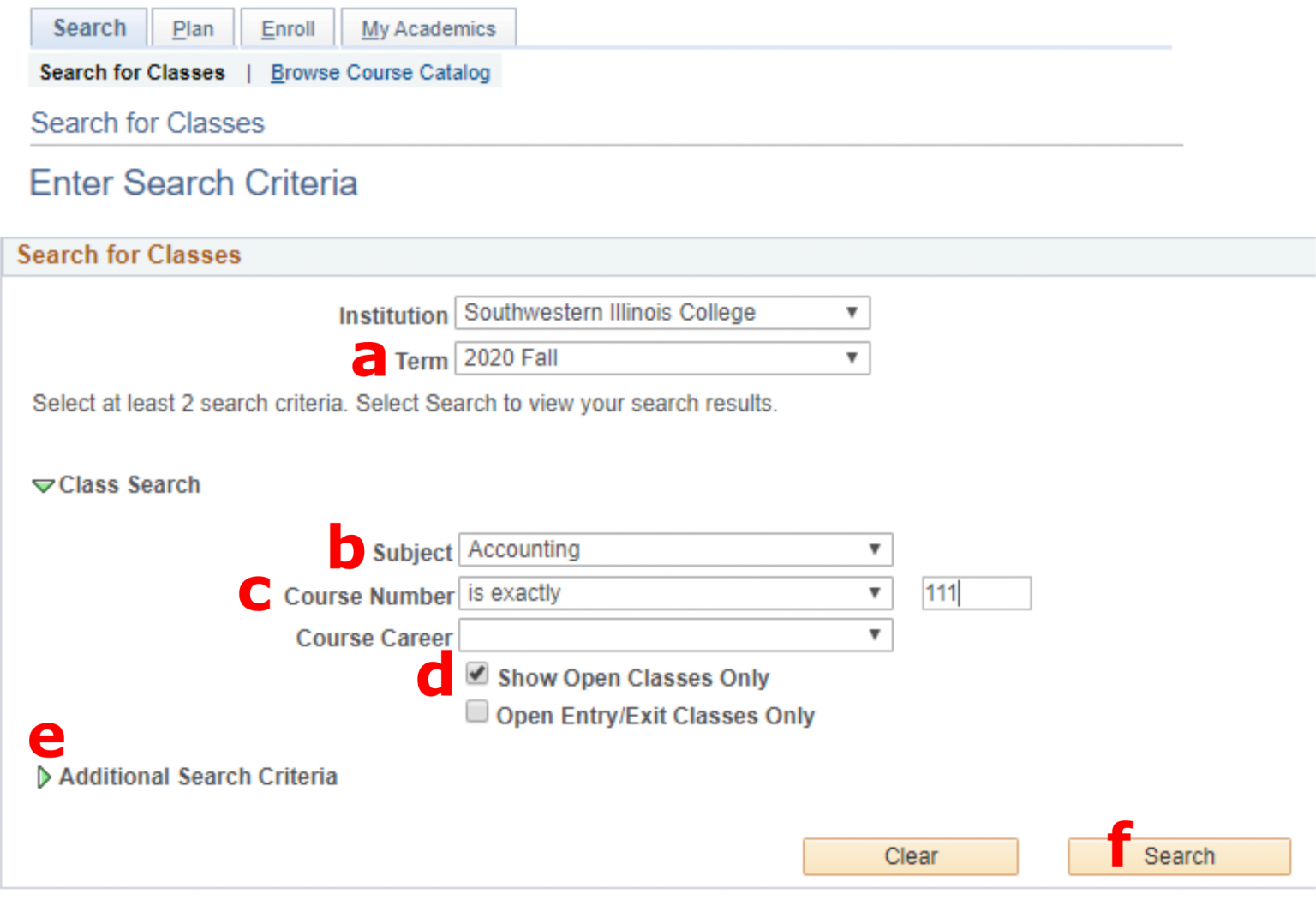
Task: Open the Course Career dropdown
Action: [675, 636]
